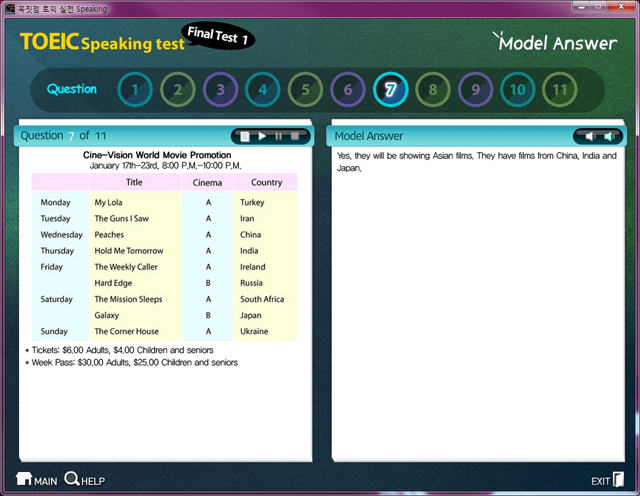
Task: Open question 4
Action: click(x=263, y=90)
